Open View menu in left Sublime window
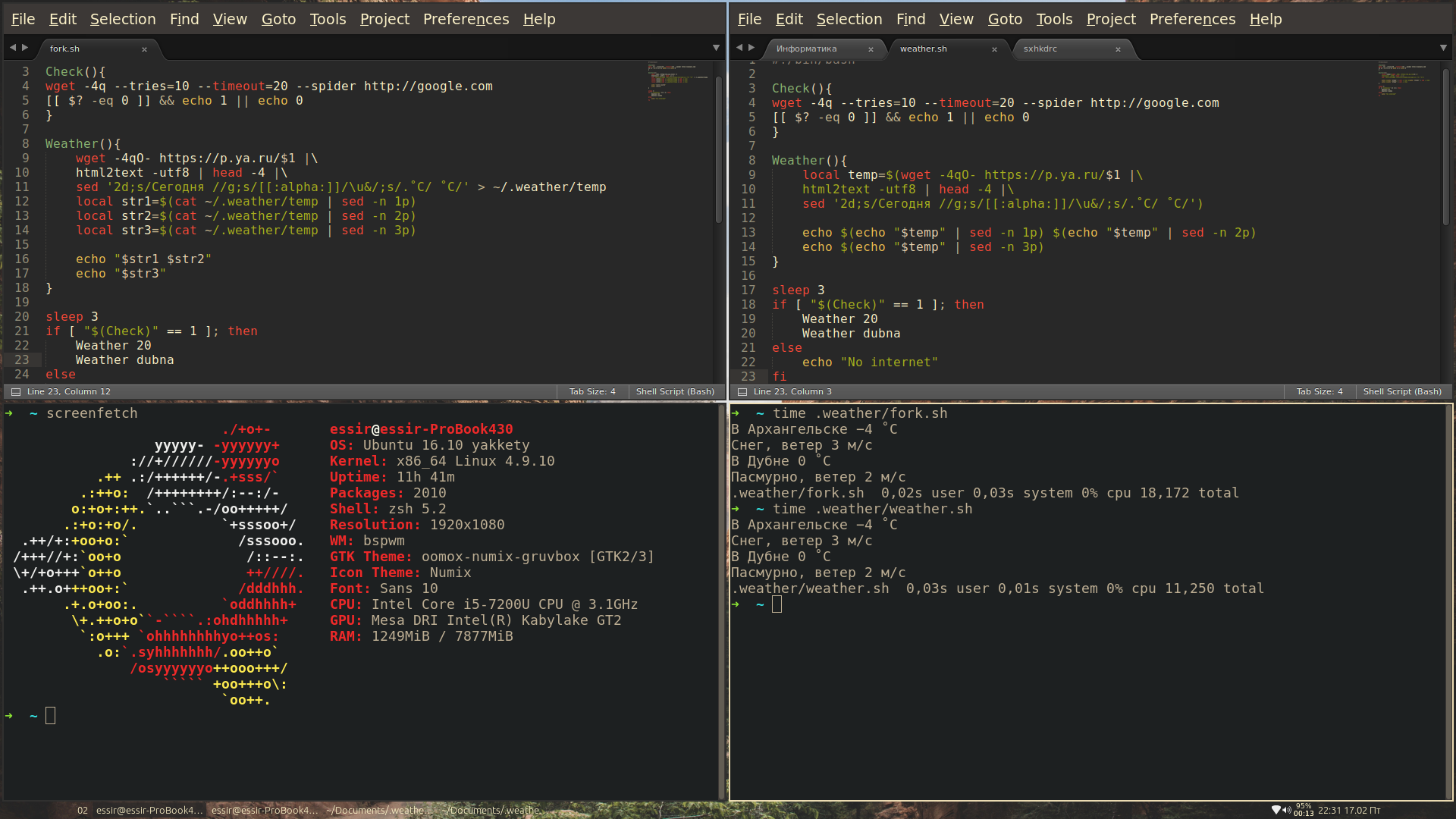The height and width of the screenshot is (819, 1456). (230, 19)
